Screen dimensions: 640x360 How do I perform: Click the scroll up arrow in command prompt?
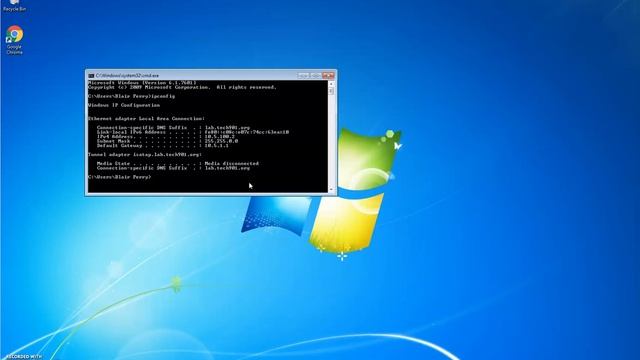coord(331,84)
